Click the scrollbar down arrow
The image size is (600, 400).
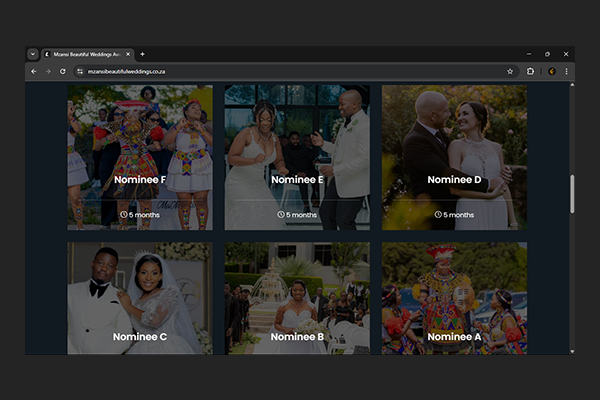pyautogui.click(x=572, y=351)
